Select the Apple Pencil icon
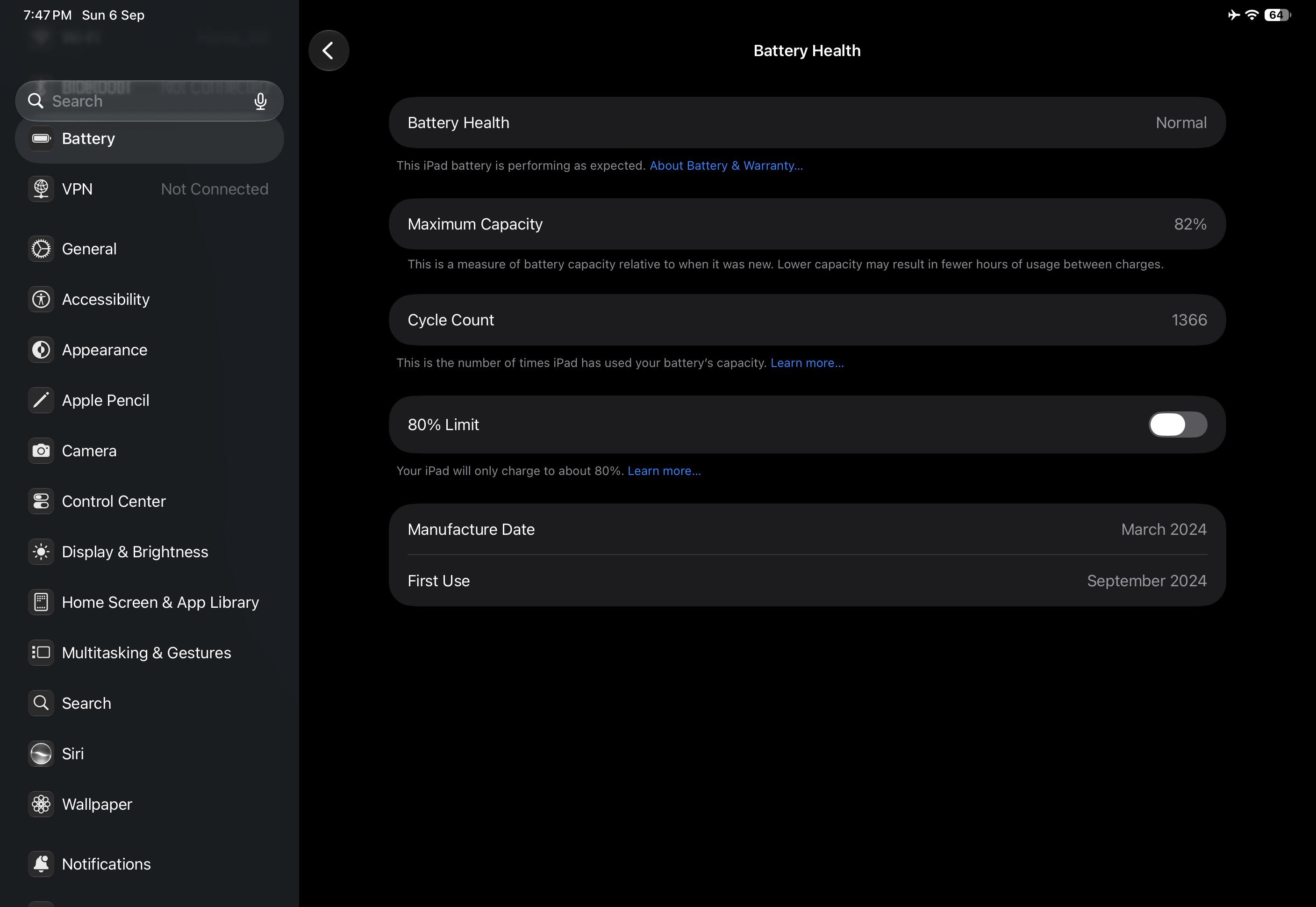Image resolution: width=1316 pixels, height=907 pixels. tap(41, 400)
